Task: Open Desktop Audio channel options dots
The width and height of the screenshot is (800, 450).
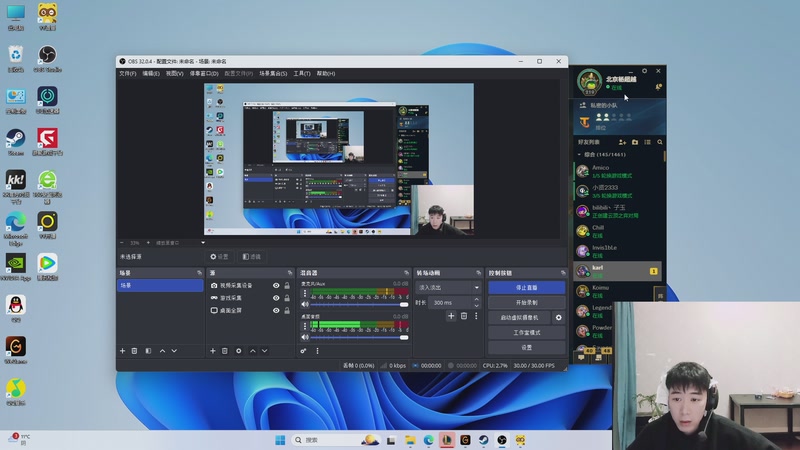Action: click(305, 326)
